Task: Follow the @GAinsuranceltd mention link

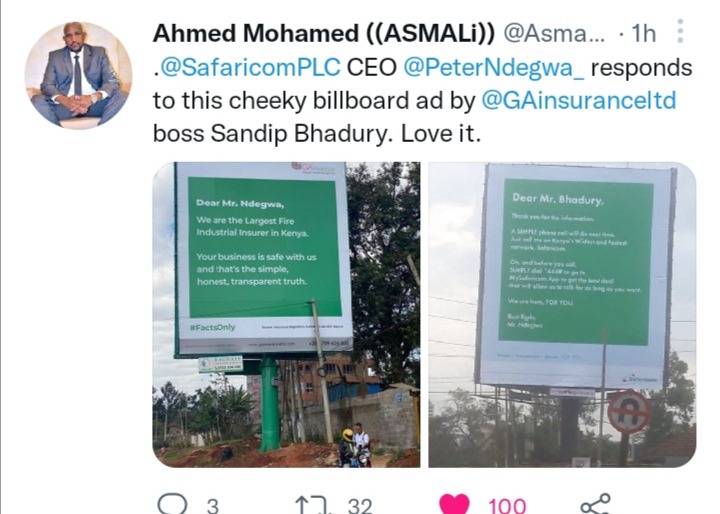Action: pyautogui.click(x=579, y=101)
